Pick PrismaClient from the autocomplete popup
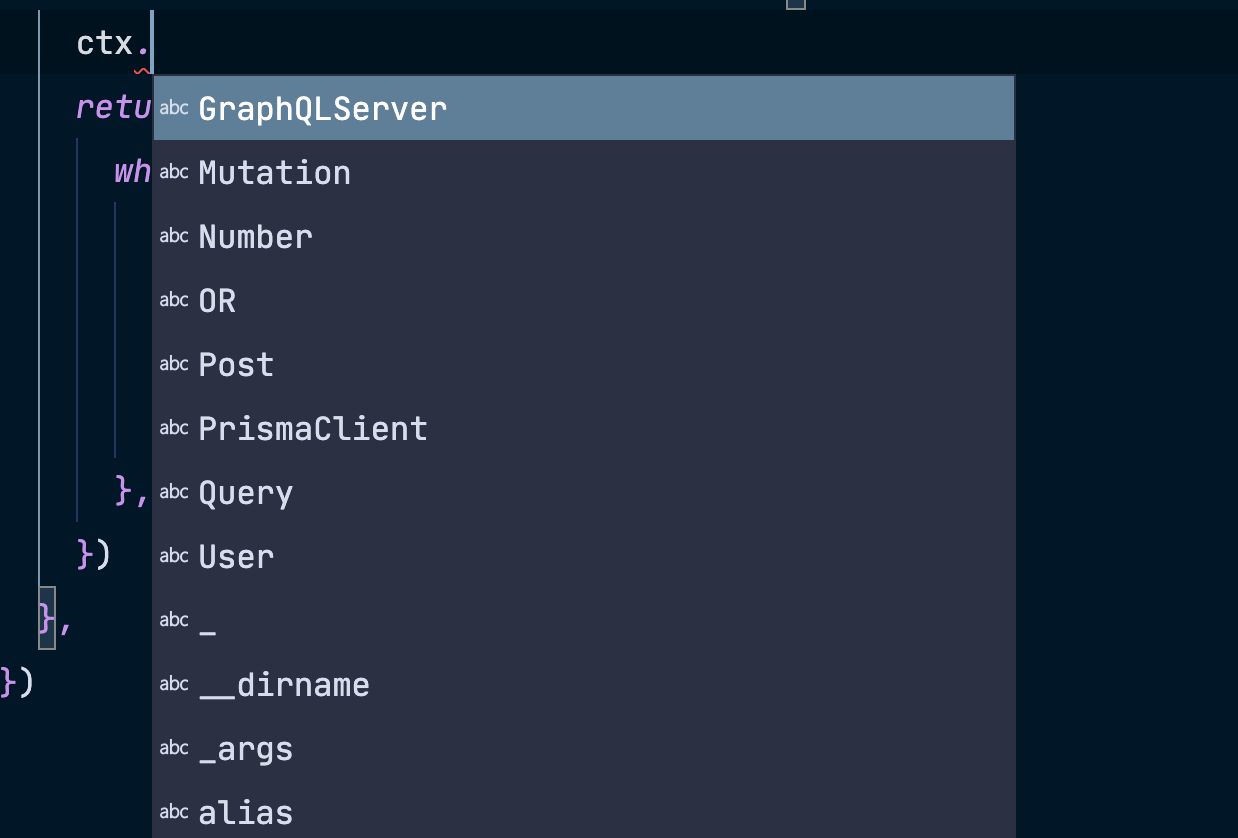Screen dimensions: 1238x838 coord(312,428)
